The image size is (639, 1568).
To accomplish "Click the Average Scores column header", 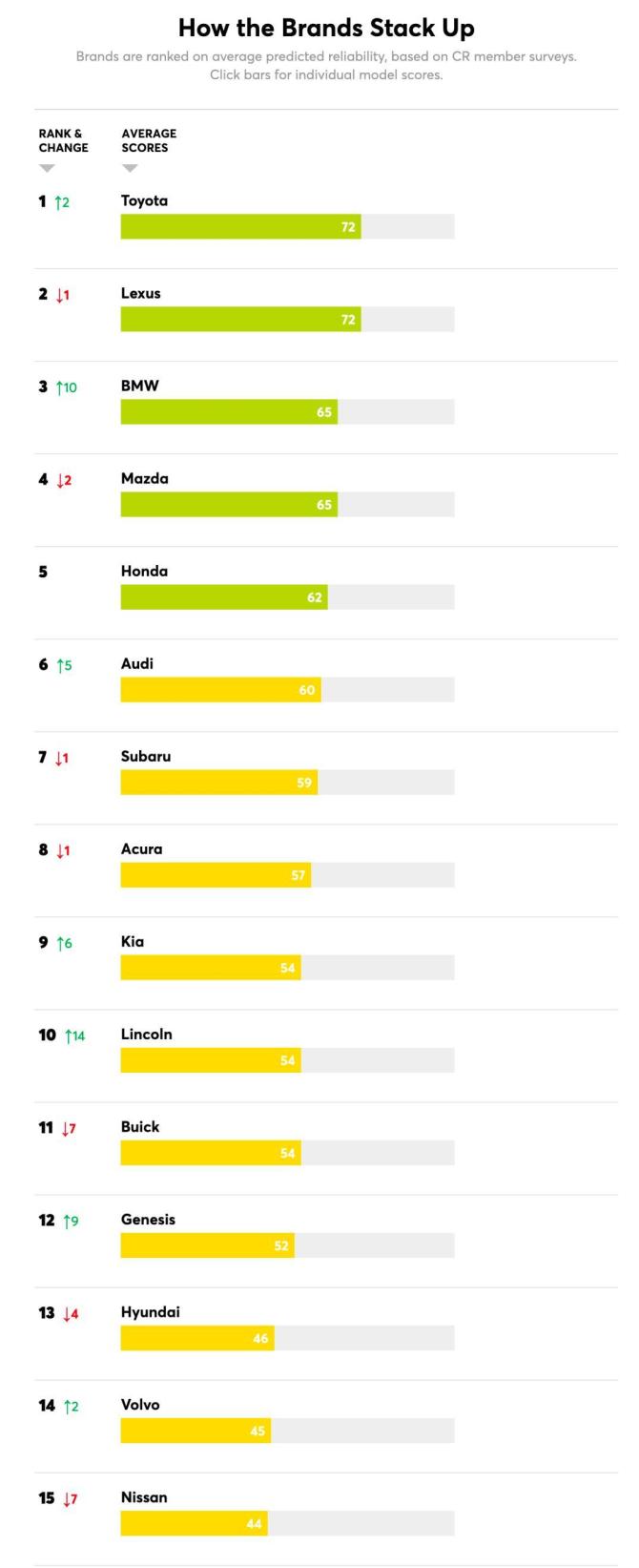I will [149, 140].
